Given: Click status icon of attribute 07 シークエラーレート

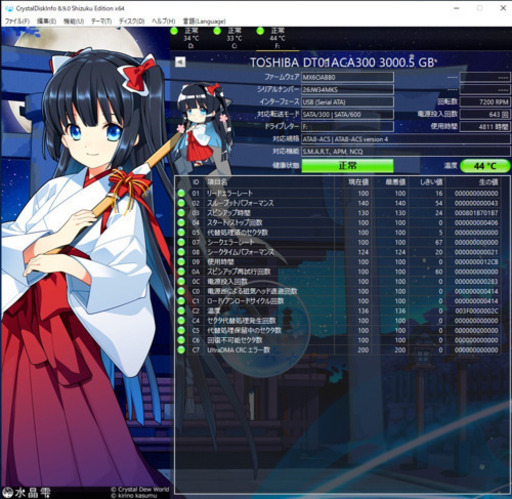Looking at the screenshot, I should coord(181,242).
